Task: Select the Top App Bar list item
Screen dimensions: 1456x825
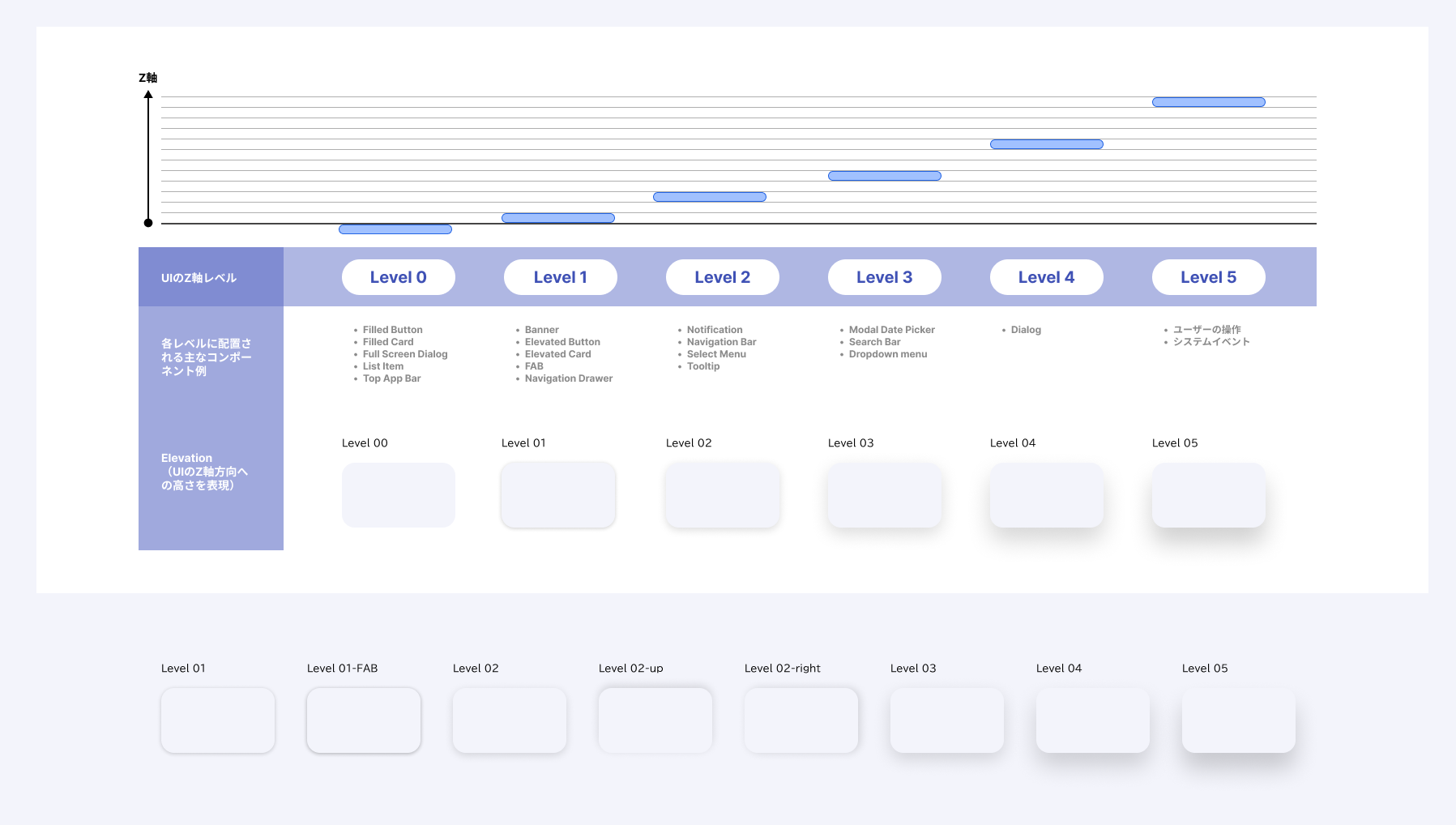Action: 391,378
